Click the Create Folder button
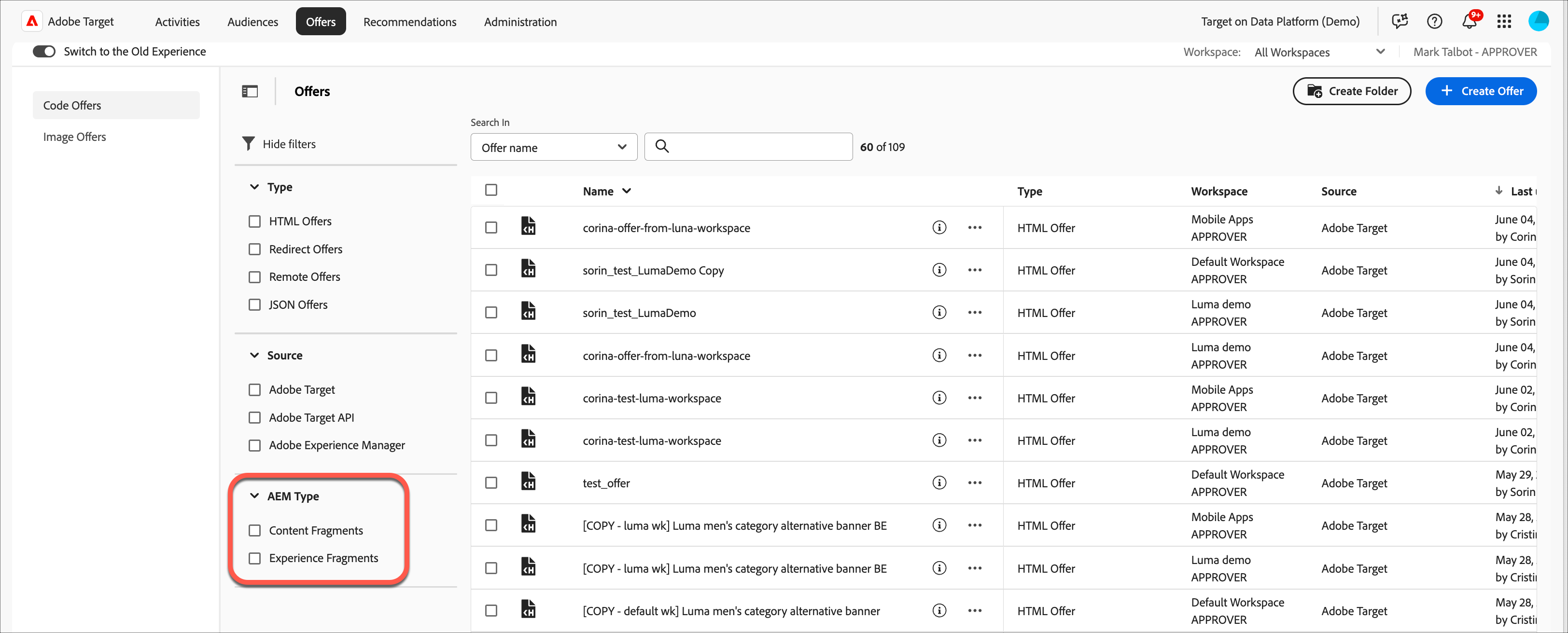 1351,91
